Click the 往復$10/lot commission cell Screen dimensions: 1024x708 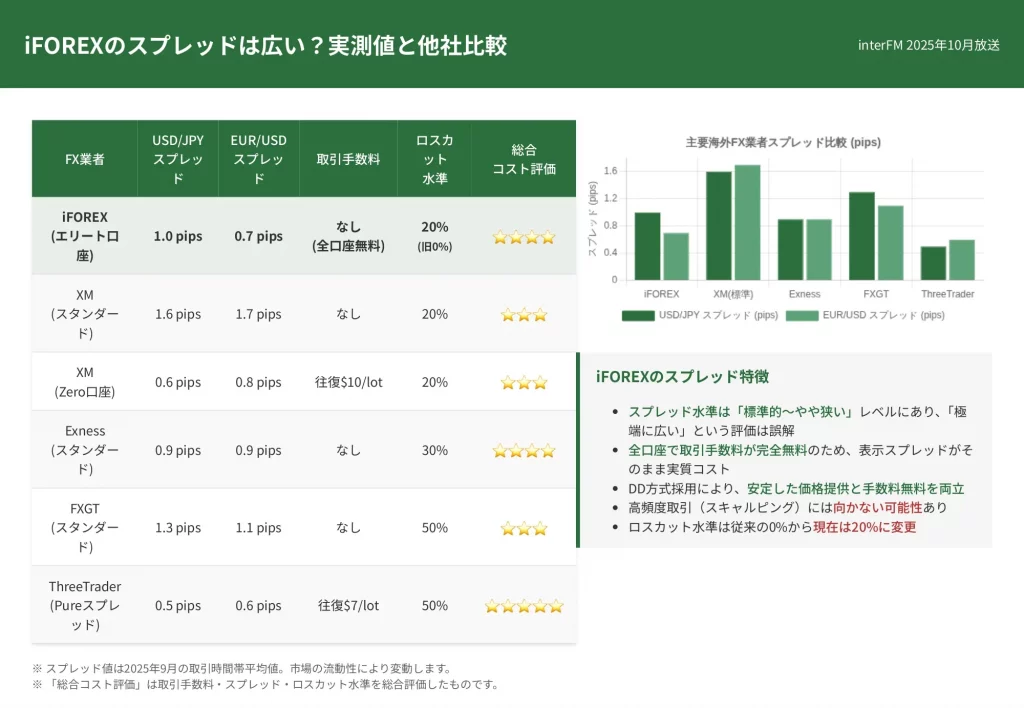[x=348, y=382]
